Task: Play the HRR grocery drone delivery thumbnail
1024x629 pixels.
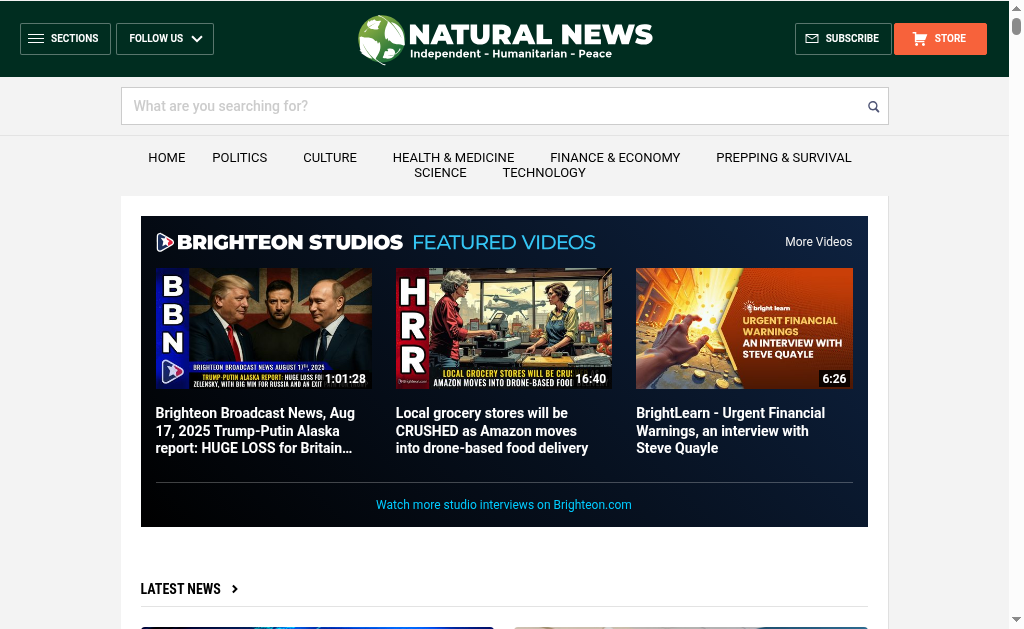Action: click(504, 328)
